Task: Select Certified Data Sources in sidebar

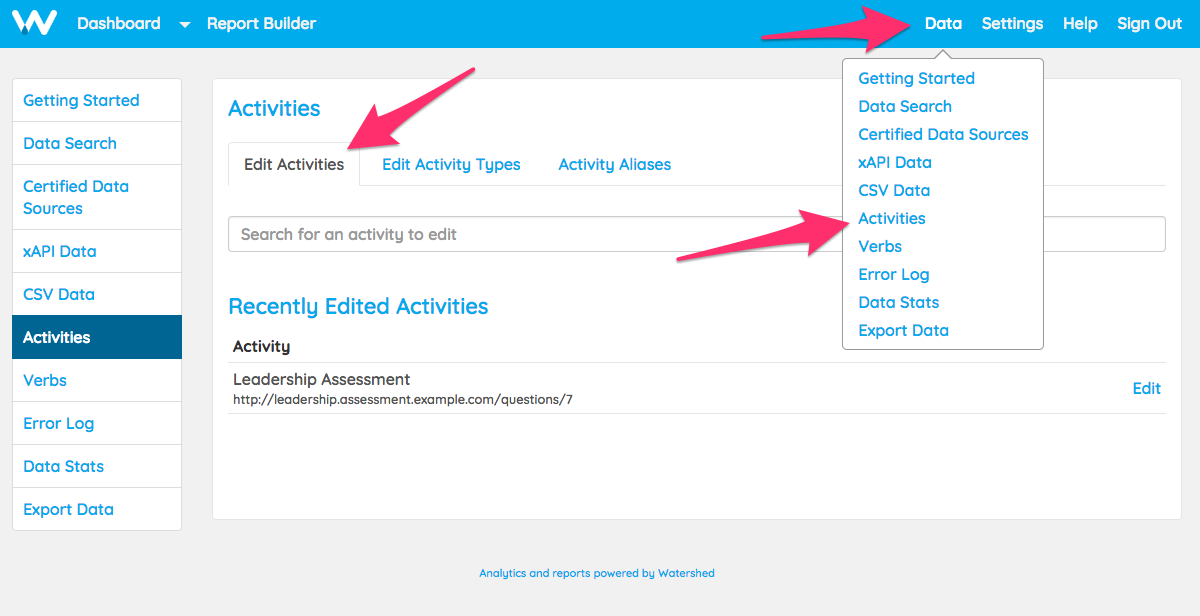Action: pos(97,197)
